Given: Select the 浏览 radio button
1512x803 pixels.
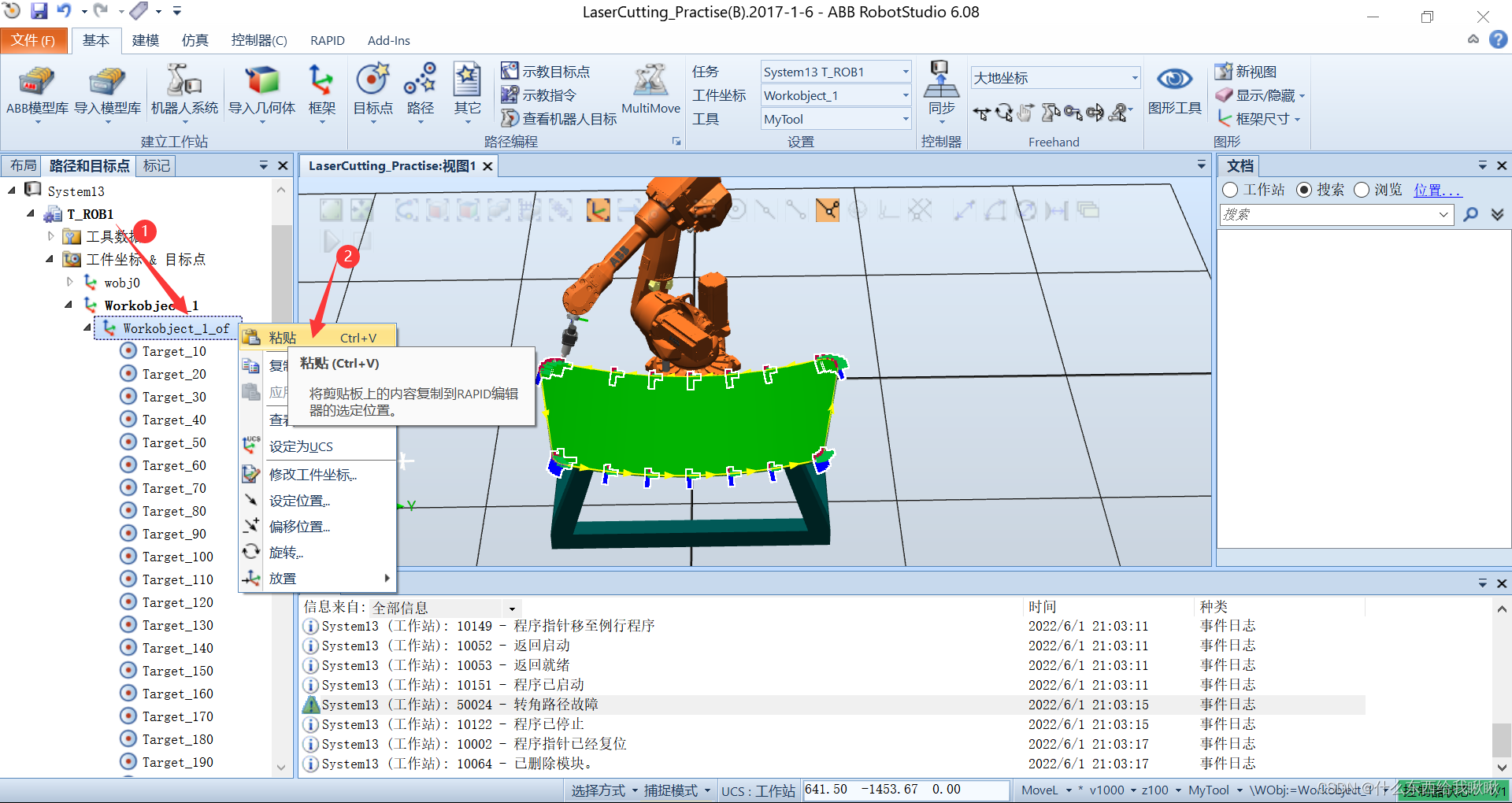Looking at the screenshot, I should point(1362,190).
